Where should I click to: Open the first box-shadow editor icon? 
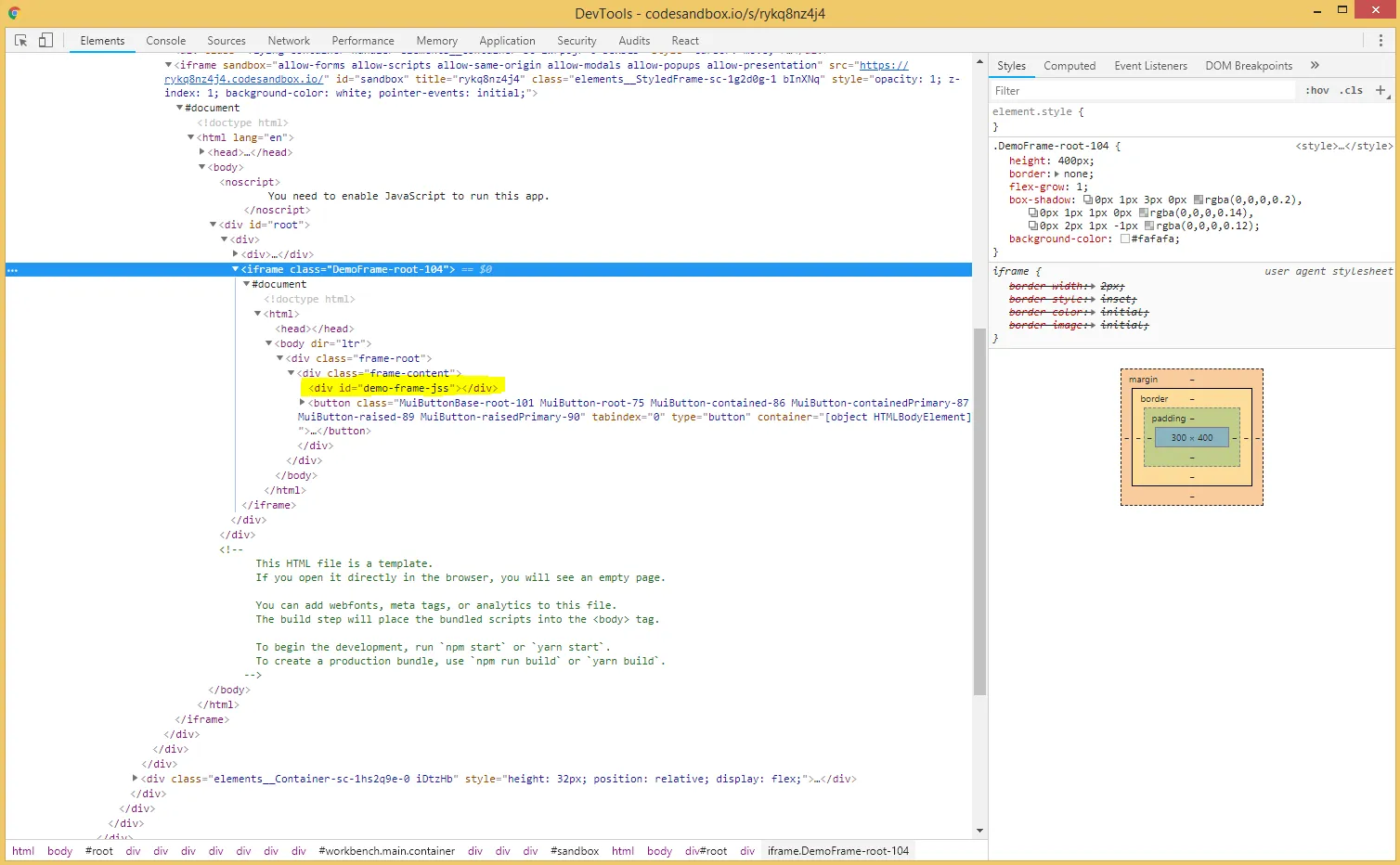point(1088,200)
